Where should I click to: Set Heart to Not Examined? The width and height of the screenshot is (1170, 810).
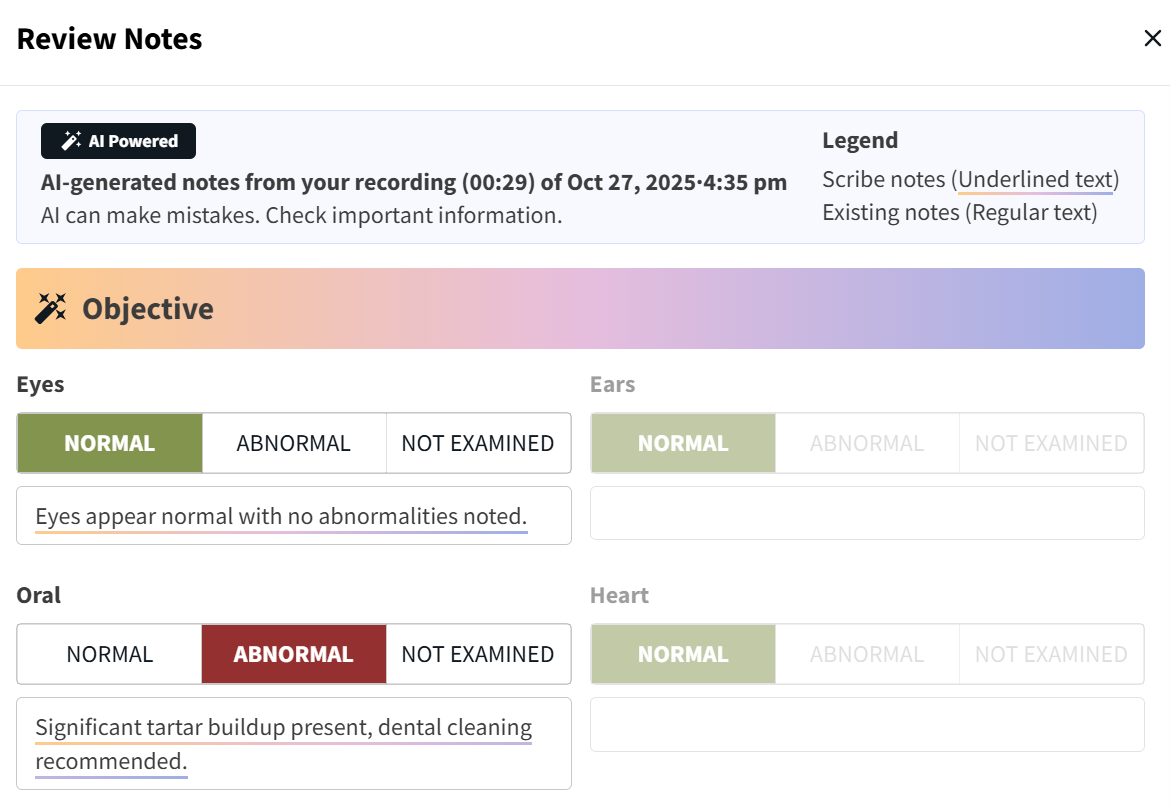1051,654
